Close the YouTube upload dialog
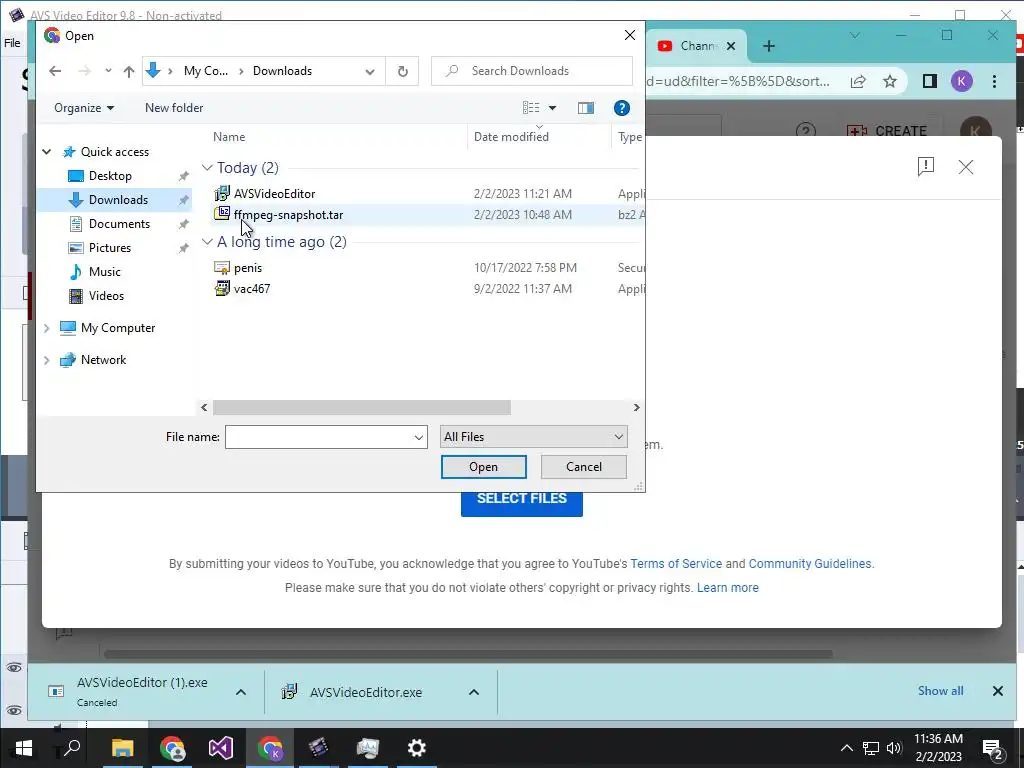Image resolution: width=1024 pixels, height=768 pixels. [x=965, y=167]
